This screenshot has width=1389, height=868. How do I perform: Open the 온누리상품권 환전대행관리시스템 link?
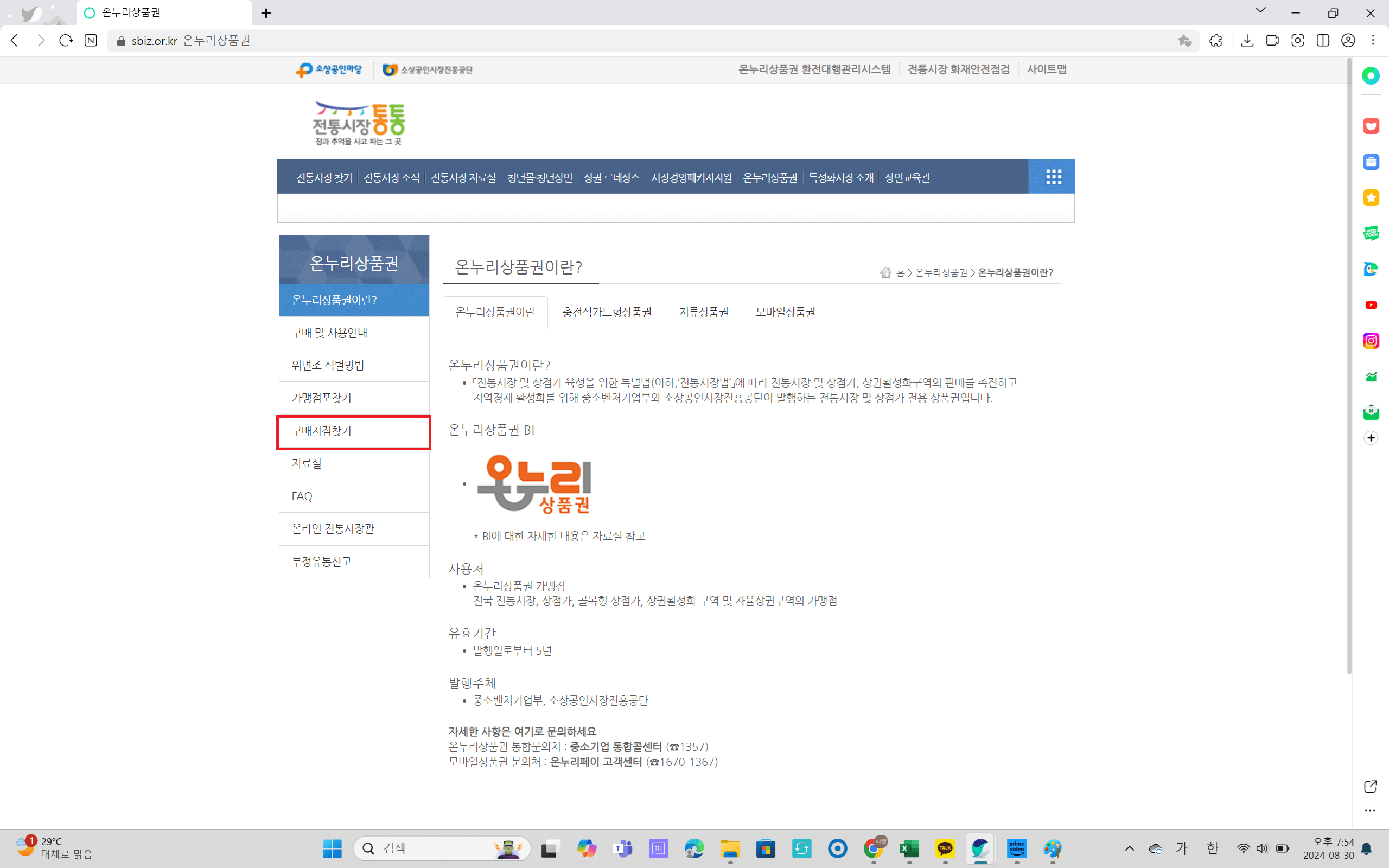[814, 69]
